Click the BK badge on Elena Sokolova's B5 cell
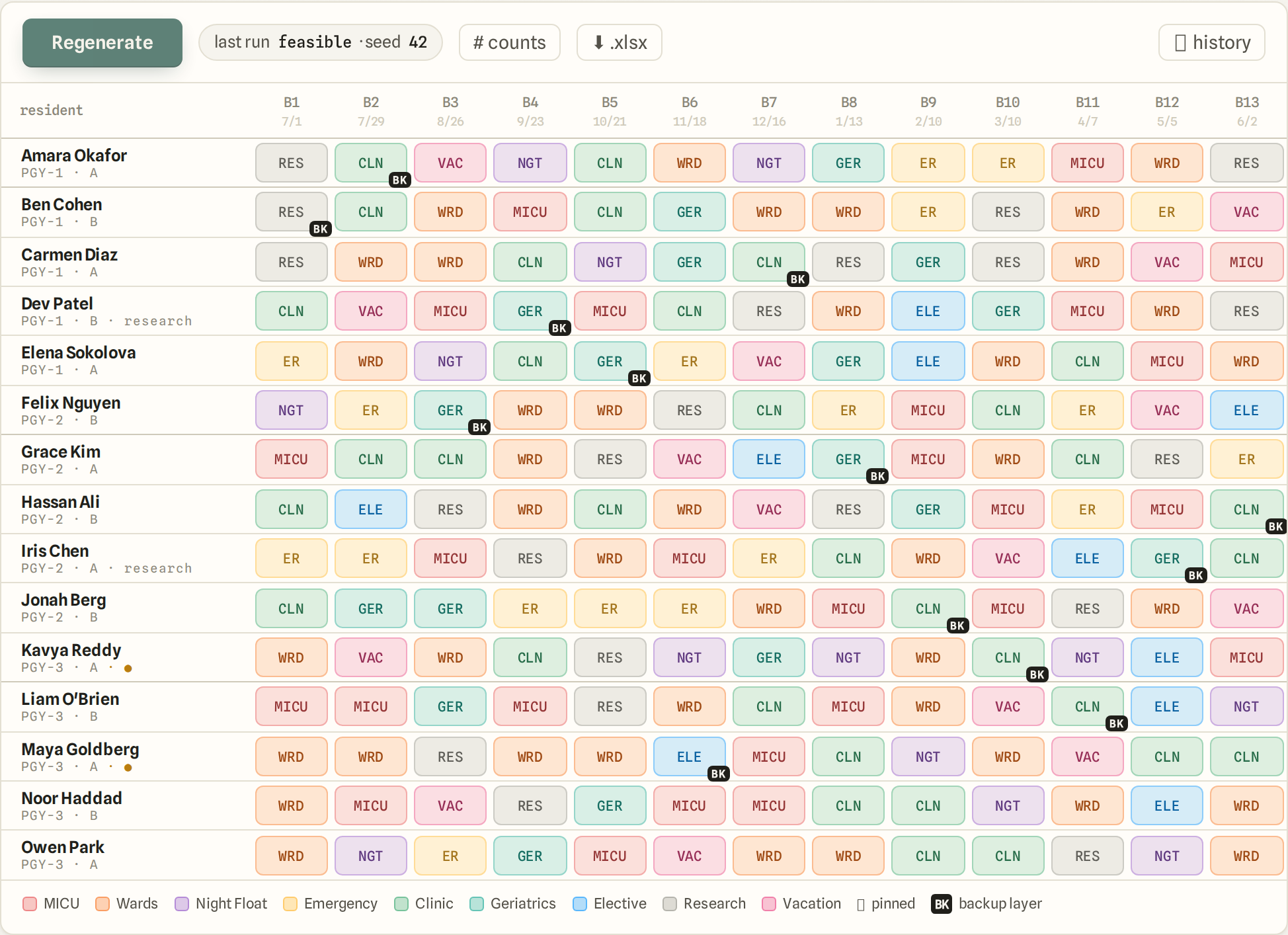The image size is (1288, 935). [639, 378]
